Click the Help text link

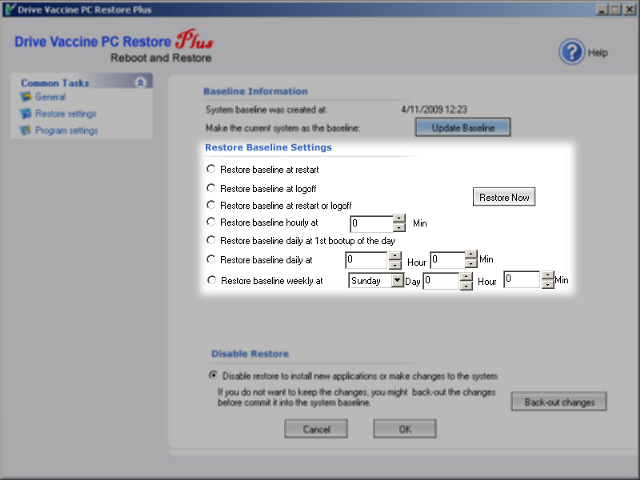(598, 53)
